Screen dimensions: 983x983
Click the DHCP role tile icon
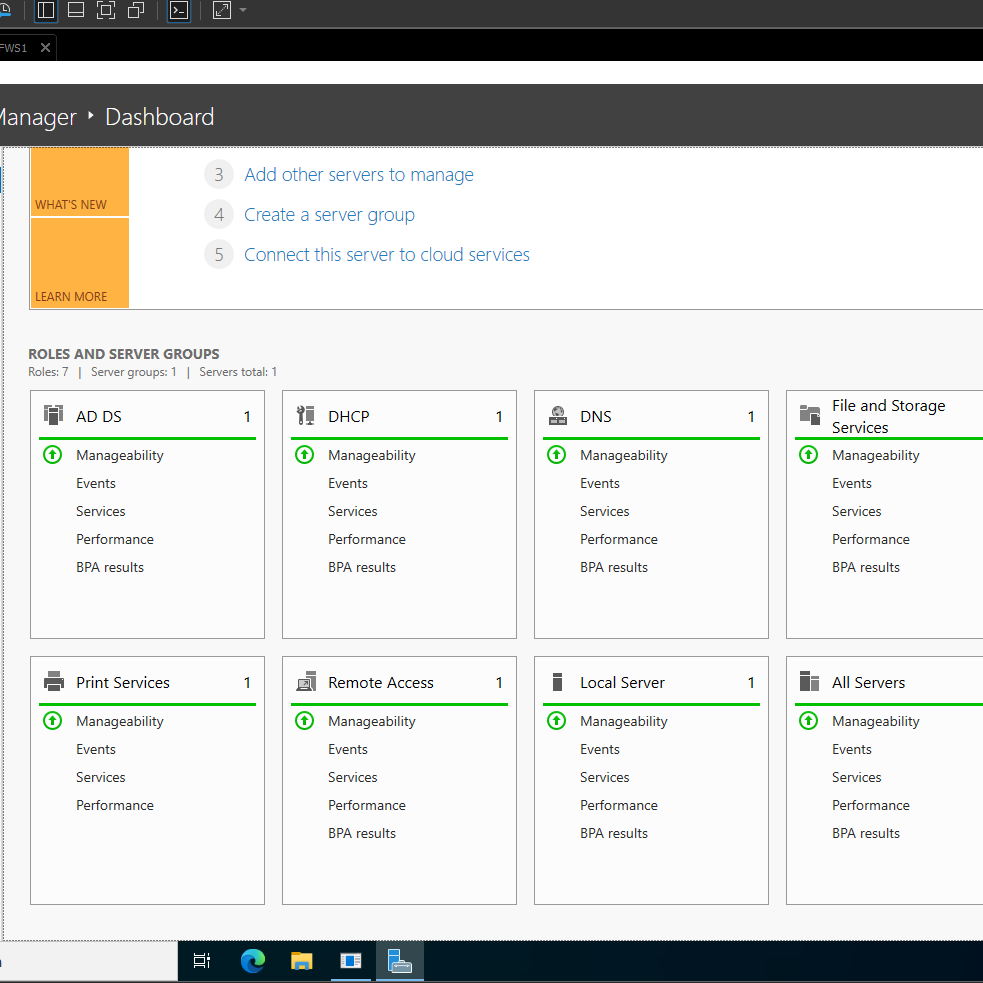tap(306, 416)
